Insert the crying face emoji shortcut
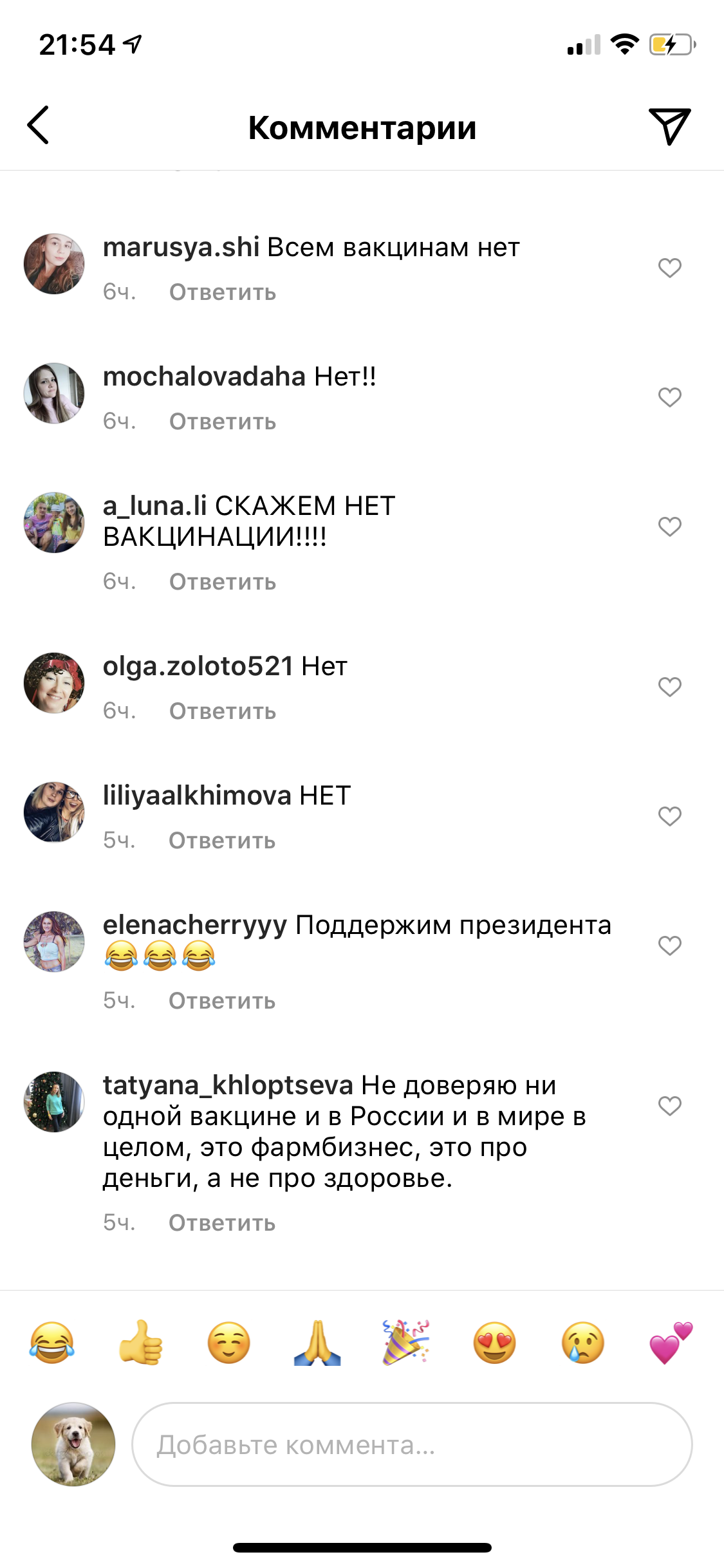 pos(583,1342)
